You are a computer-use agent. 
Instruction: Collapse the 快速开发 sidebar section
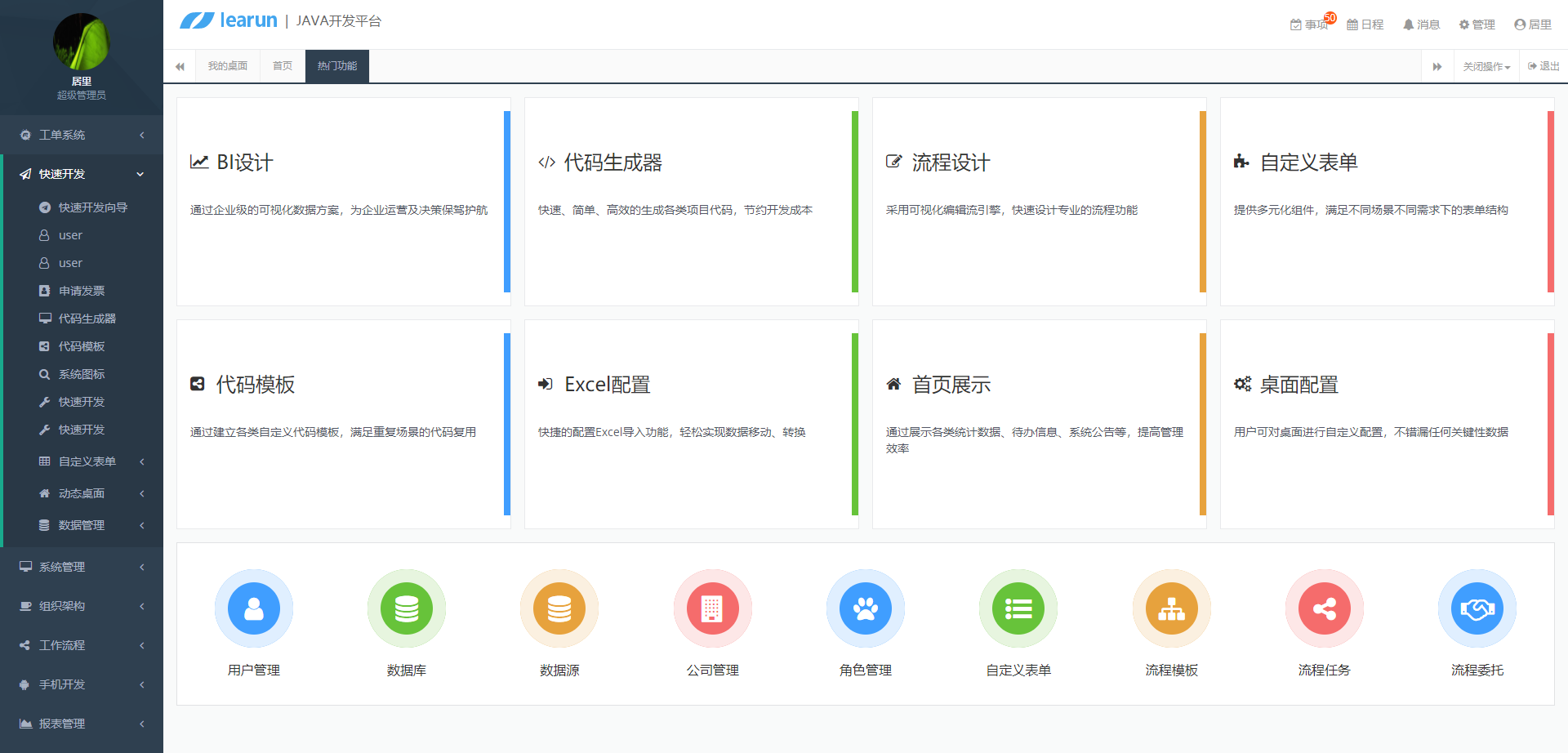pyautogui.click(x=82, y=174)
